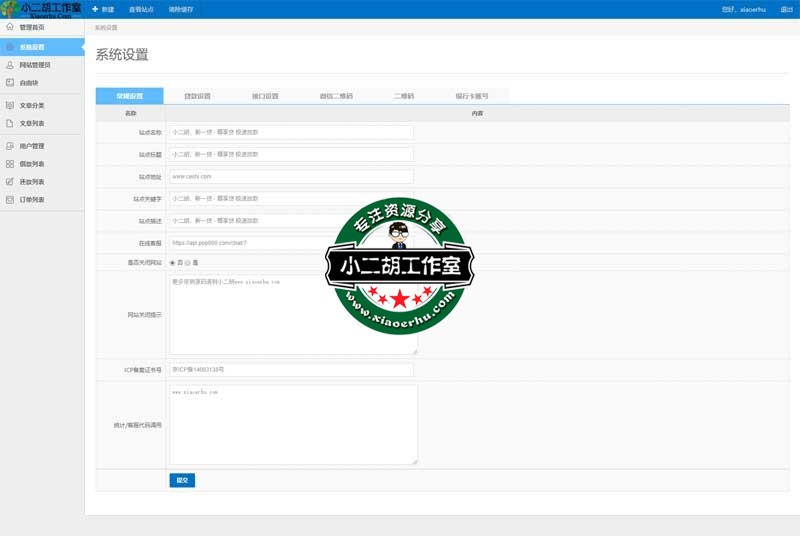The height and width of the screenshot is (536, 800).
Task: Click the 文章分类 sidebar icon
Action: [10, 105]
